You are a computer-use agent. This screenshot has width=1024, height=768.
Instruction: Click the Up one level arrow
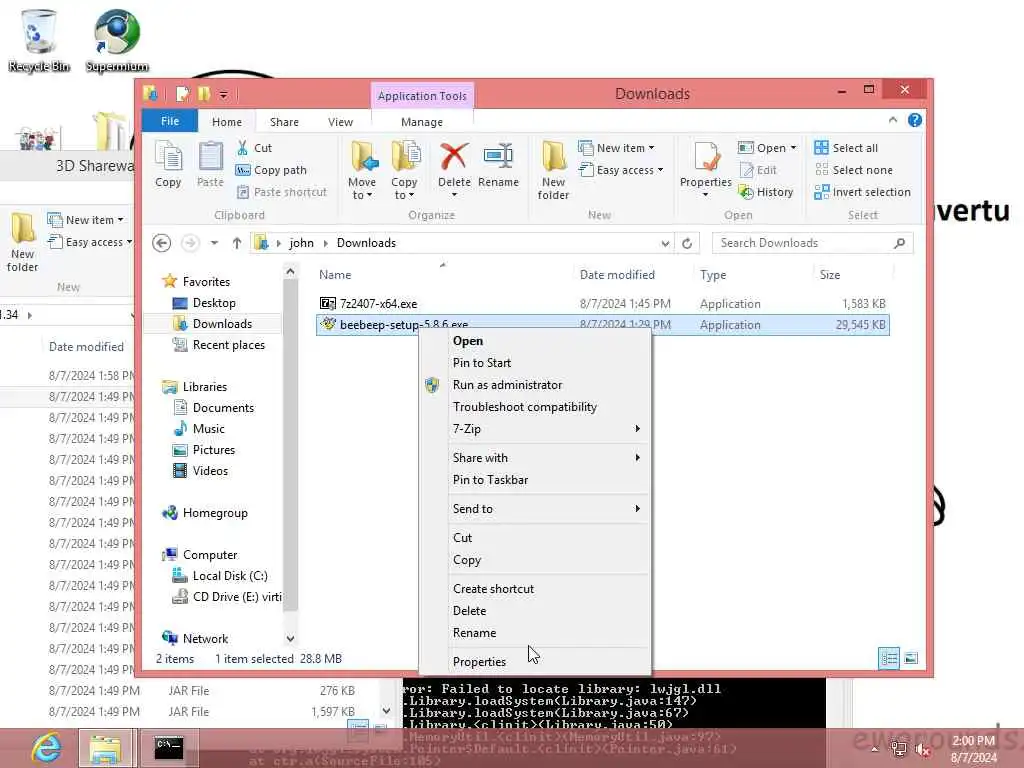tap(236, 244)
